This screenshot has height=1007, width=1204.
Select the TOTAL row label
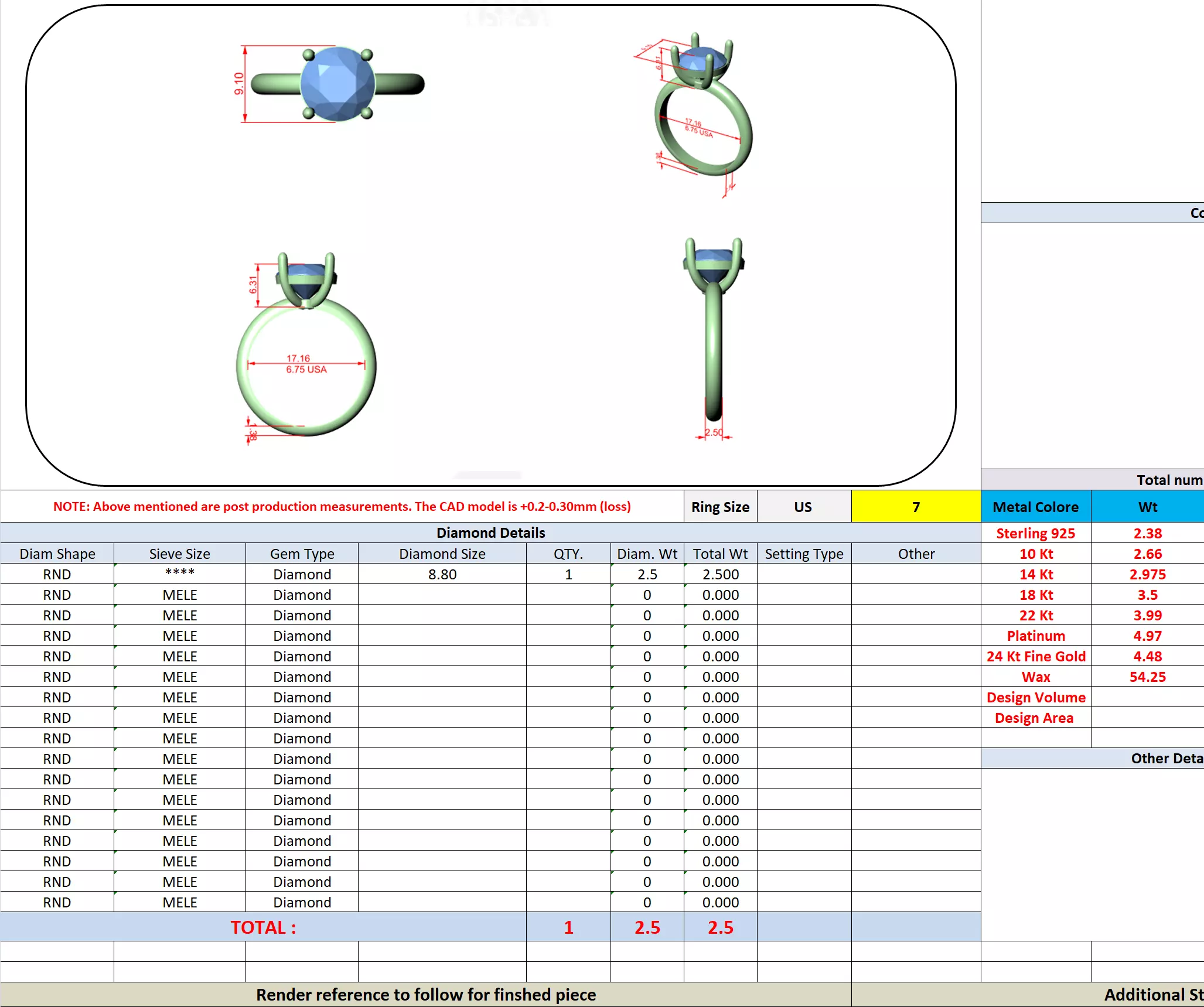pyautogui.click(x=263, y=927)
